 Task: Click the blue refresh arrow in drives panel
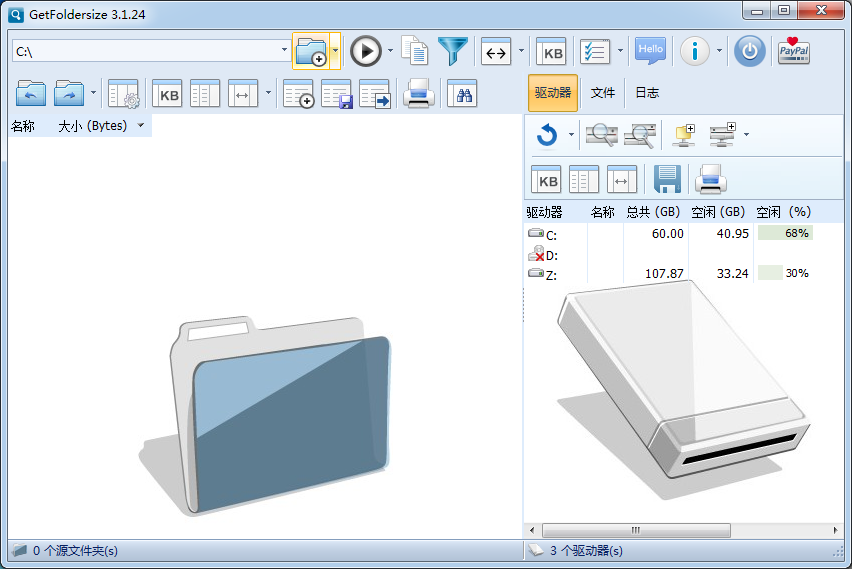tap(546, 134)
